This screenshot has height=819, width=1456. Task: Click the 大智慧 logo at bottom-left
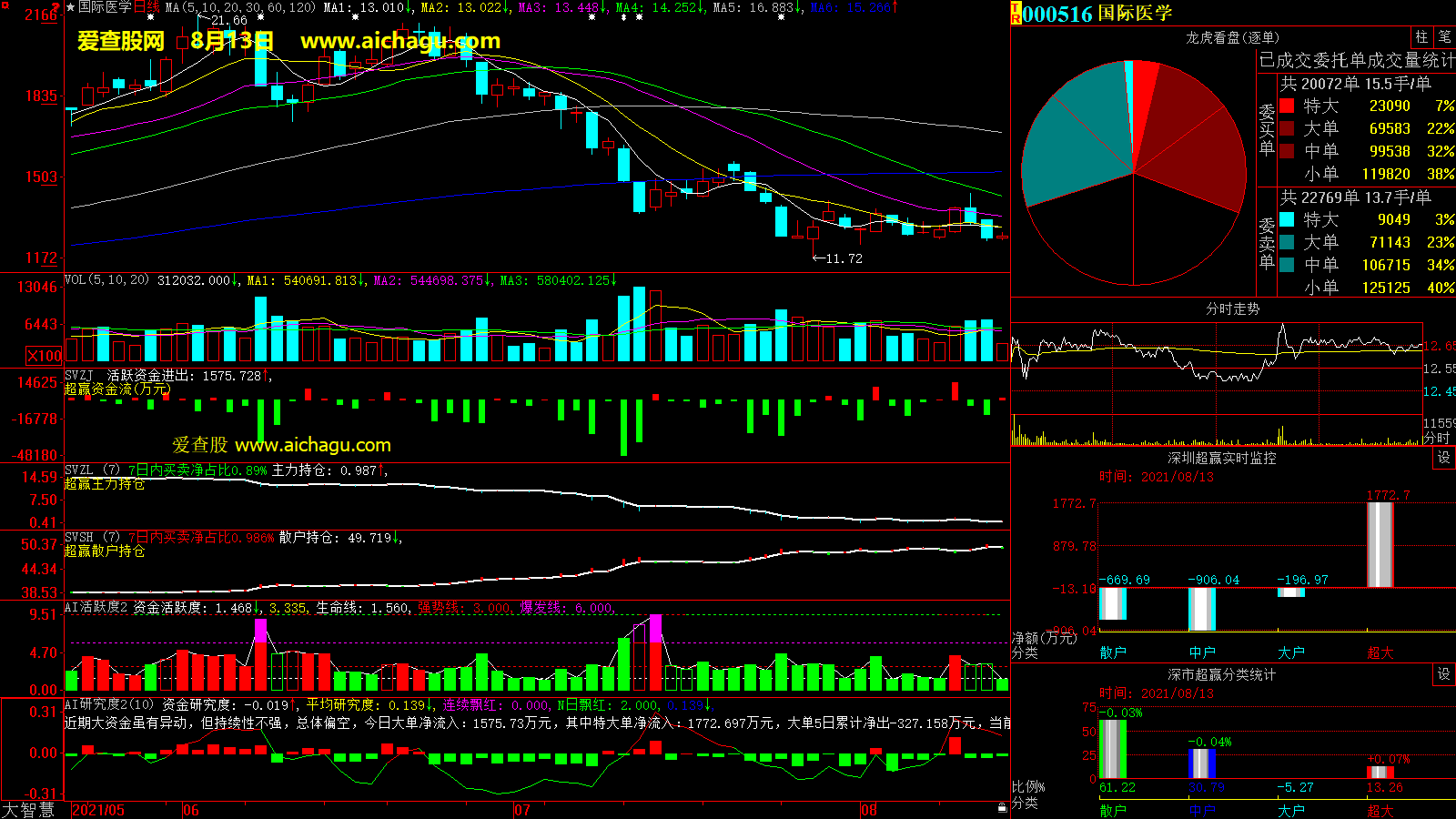click(28, 810)
